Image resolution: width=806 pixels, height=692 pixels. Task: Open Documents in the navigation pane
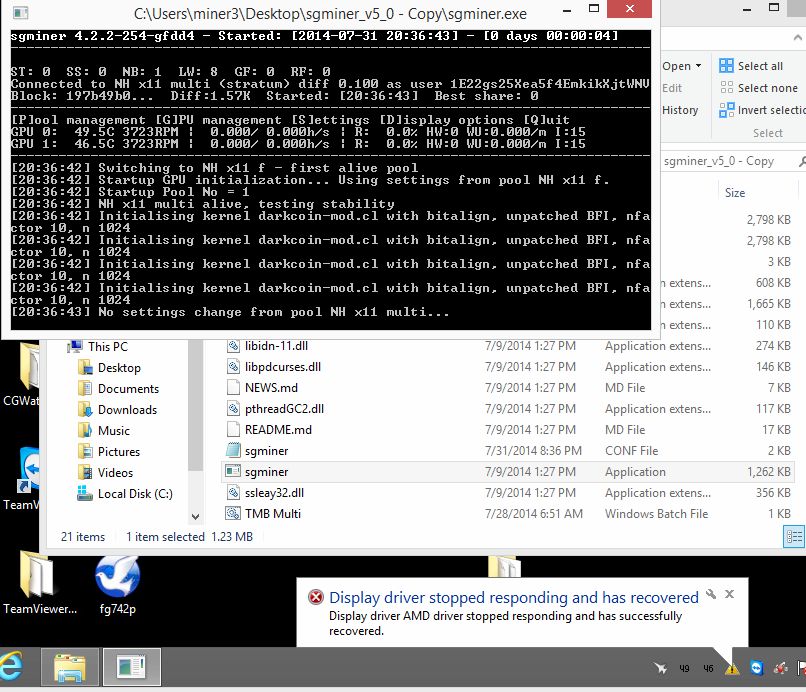(129, 389)
